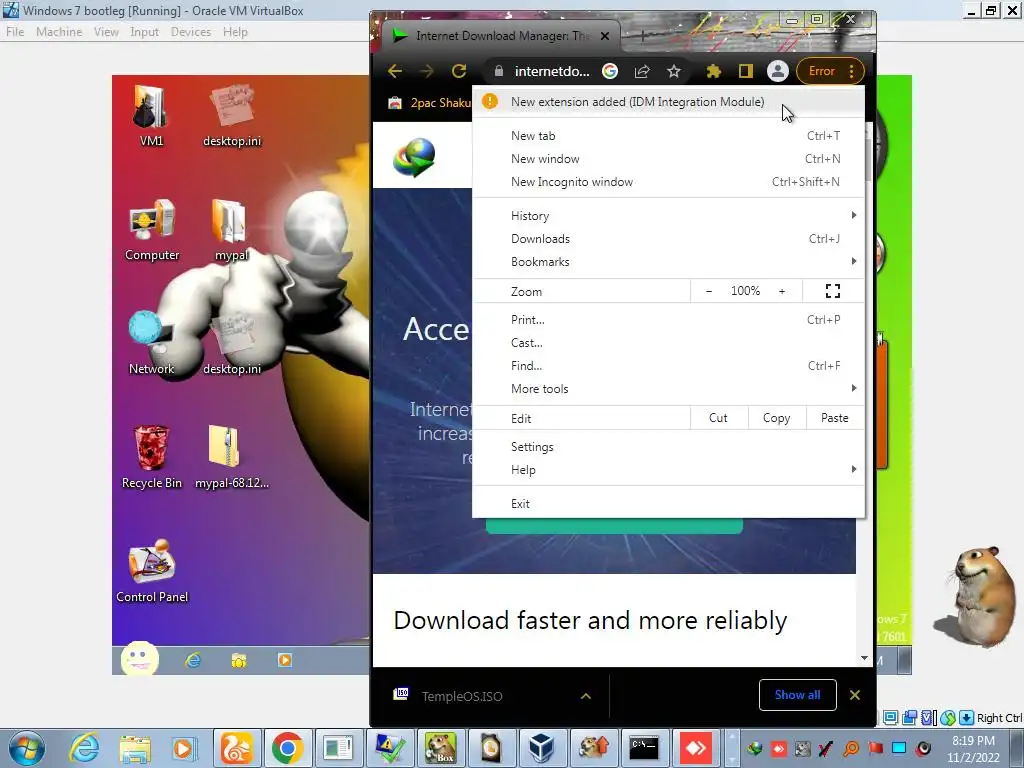
Task: Click the fullscreen icon in Zoom row
Action: [x=833, y=291]
